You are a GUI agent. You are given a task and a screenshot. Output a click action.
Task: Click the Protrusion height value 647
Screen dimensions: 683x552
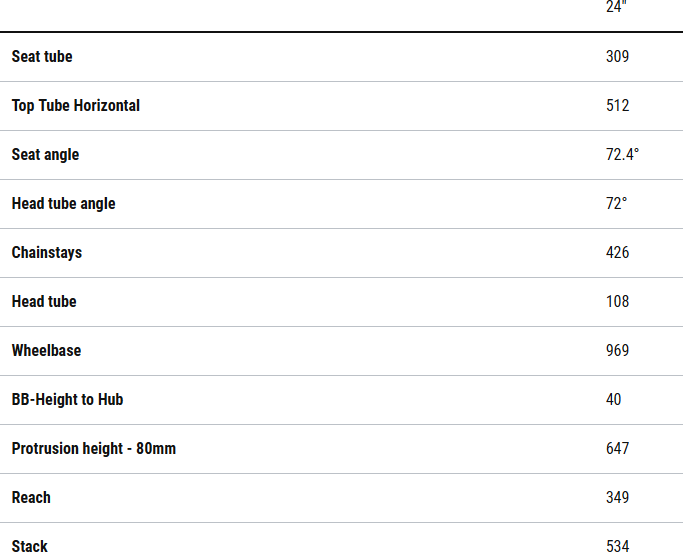[618, 449]
